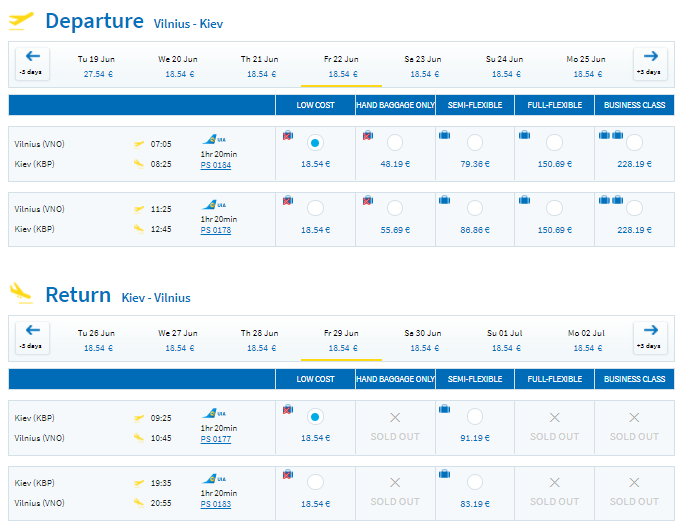Switch departure date to Tu 19 Jun

coord(96,66)
